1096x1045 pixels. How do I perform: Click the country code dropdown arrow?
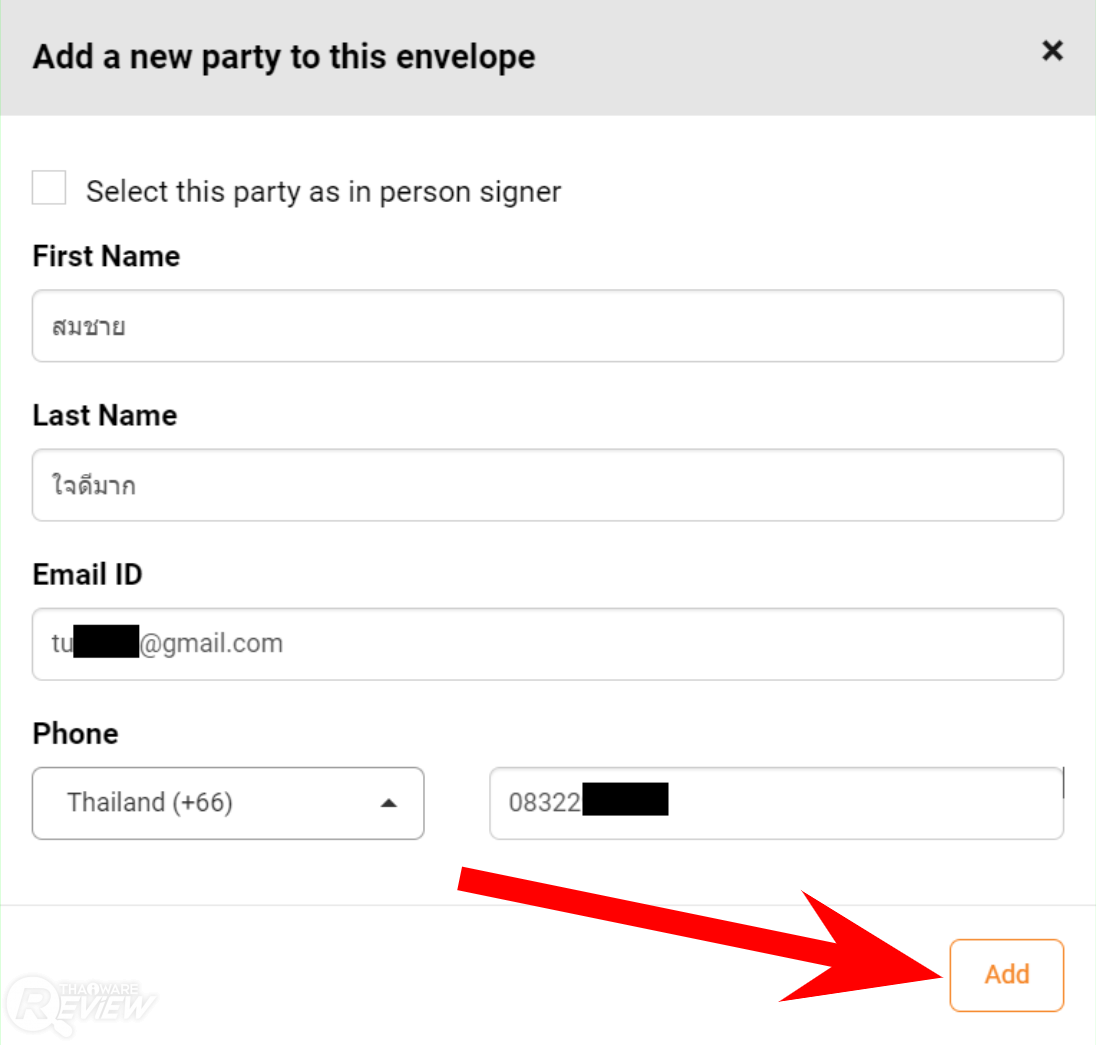(390, 803)
